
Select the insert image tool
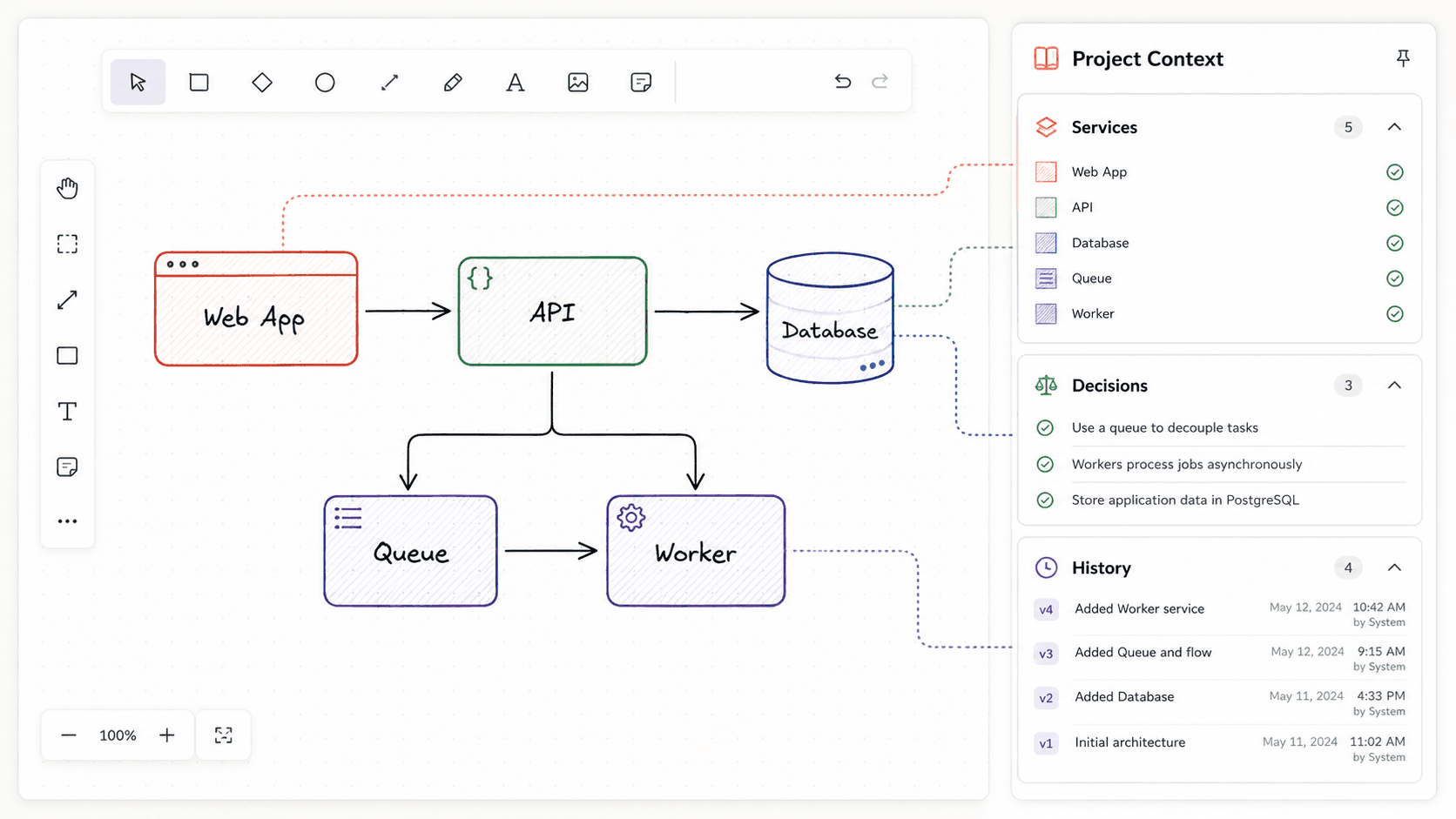click(x=578, y=82)
